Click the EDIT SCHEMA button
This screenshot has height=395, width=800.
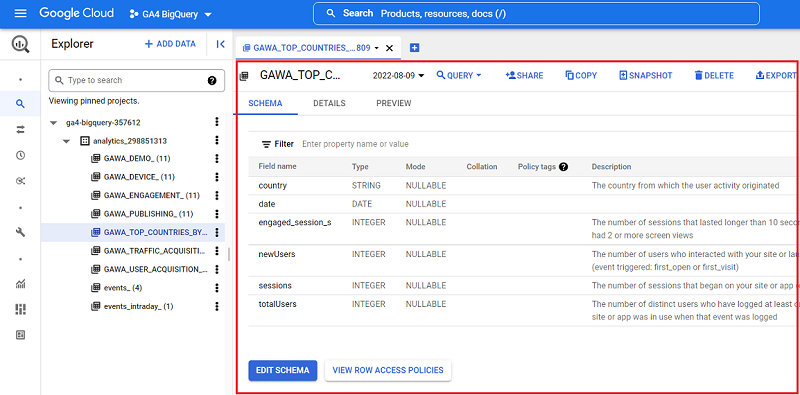point(283,370)
